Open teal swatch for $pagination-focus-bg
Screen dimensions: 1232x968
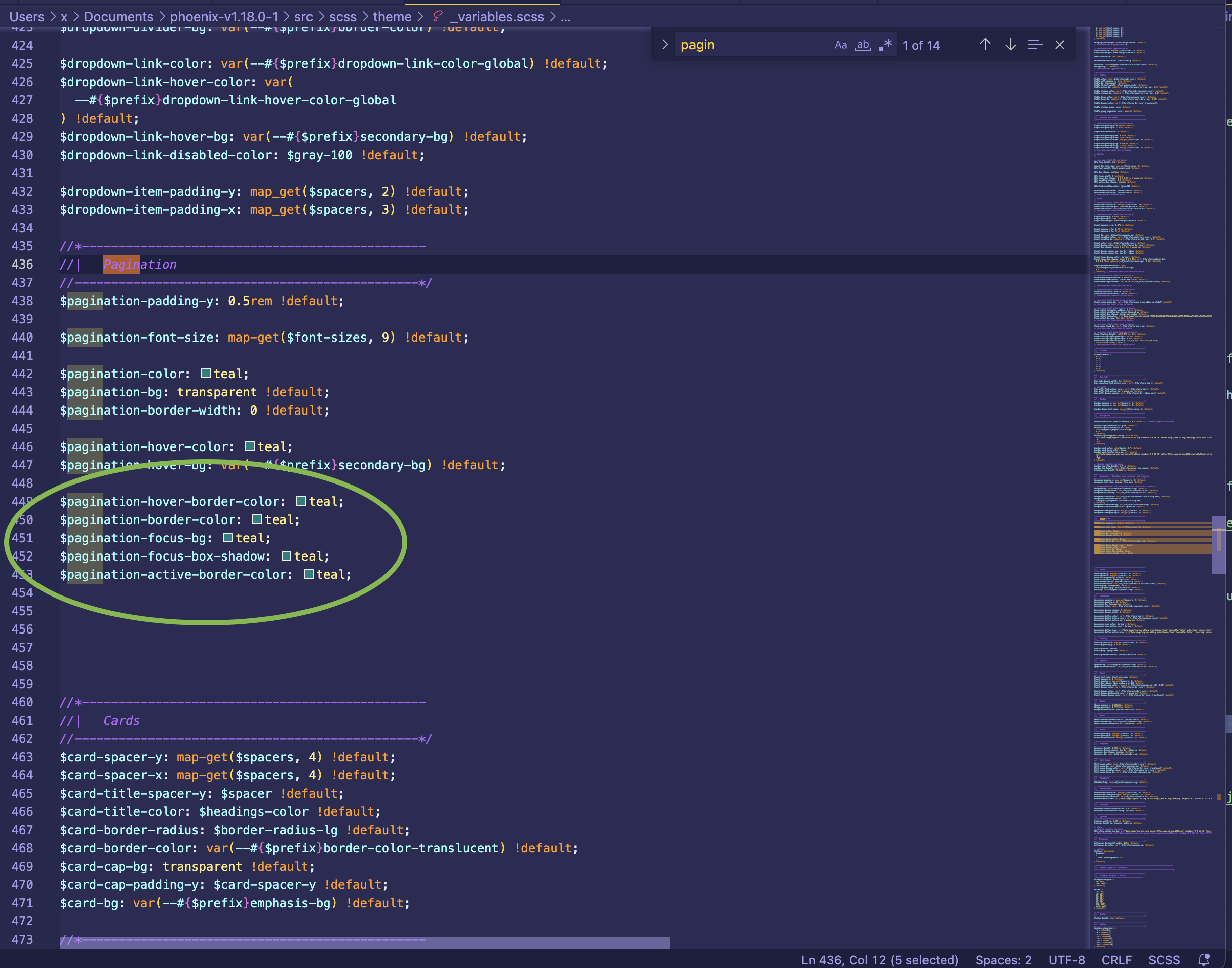228,538
